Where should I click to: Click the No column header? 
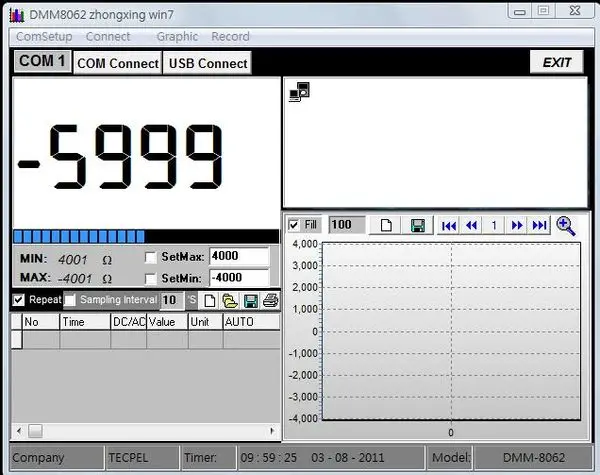tap(41, 322)
